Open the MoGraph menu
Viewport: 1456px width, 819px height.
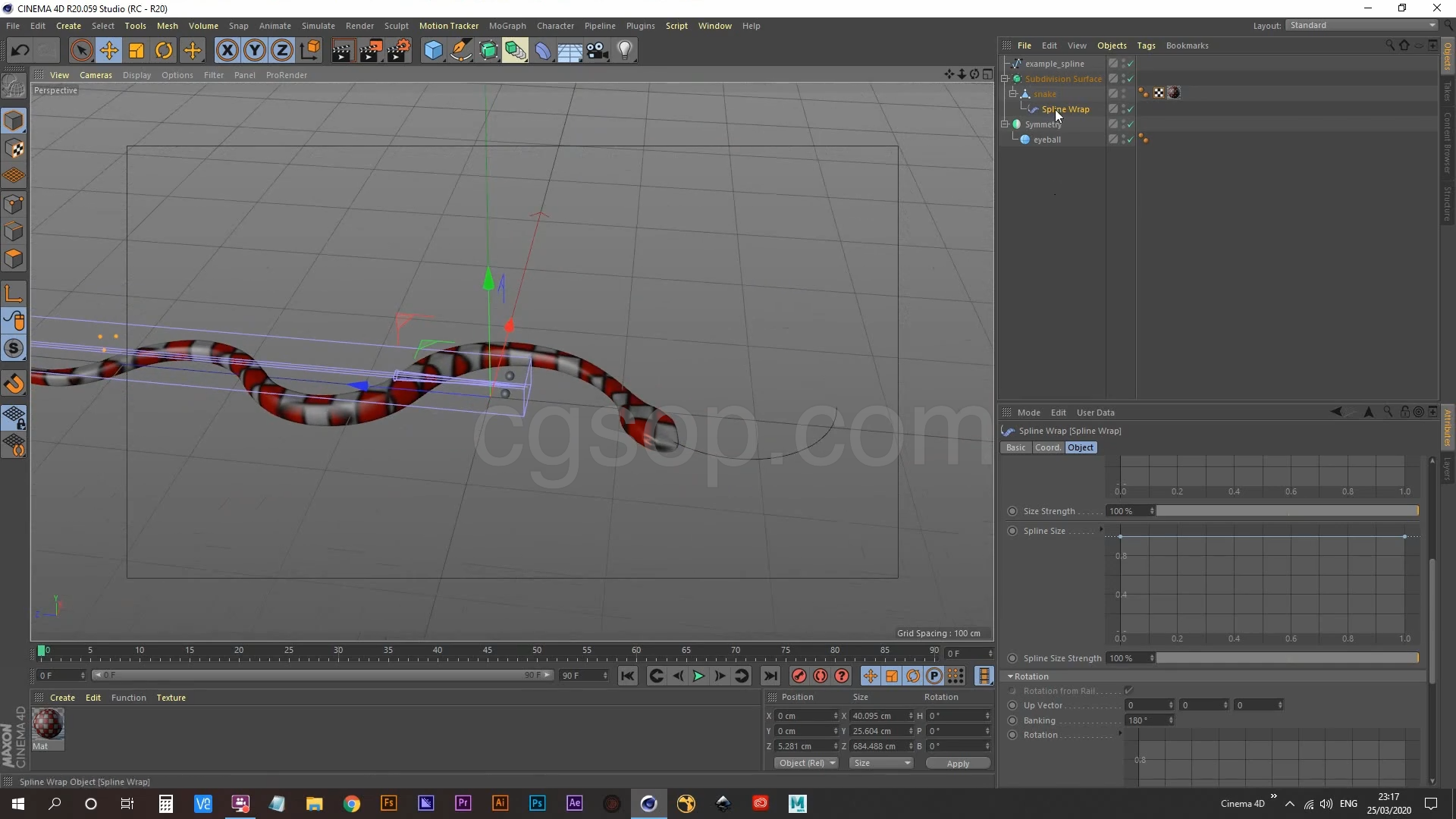click(x=507, y=26)
